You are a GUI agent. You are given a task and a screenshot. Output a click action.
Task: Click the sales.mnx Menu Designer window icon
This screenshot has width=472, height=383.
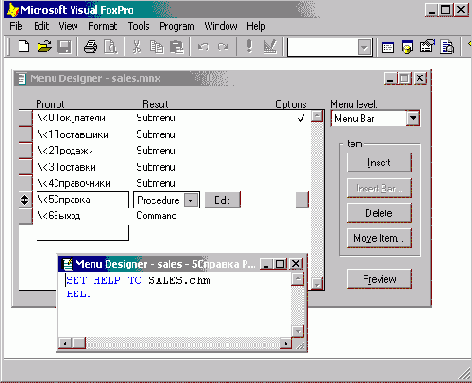(x=22, y=79)
